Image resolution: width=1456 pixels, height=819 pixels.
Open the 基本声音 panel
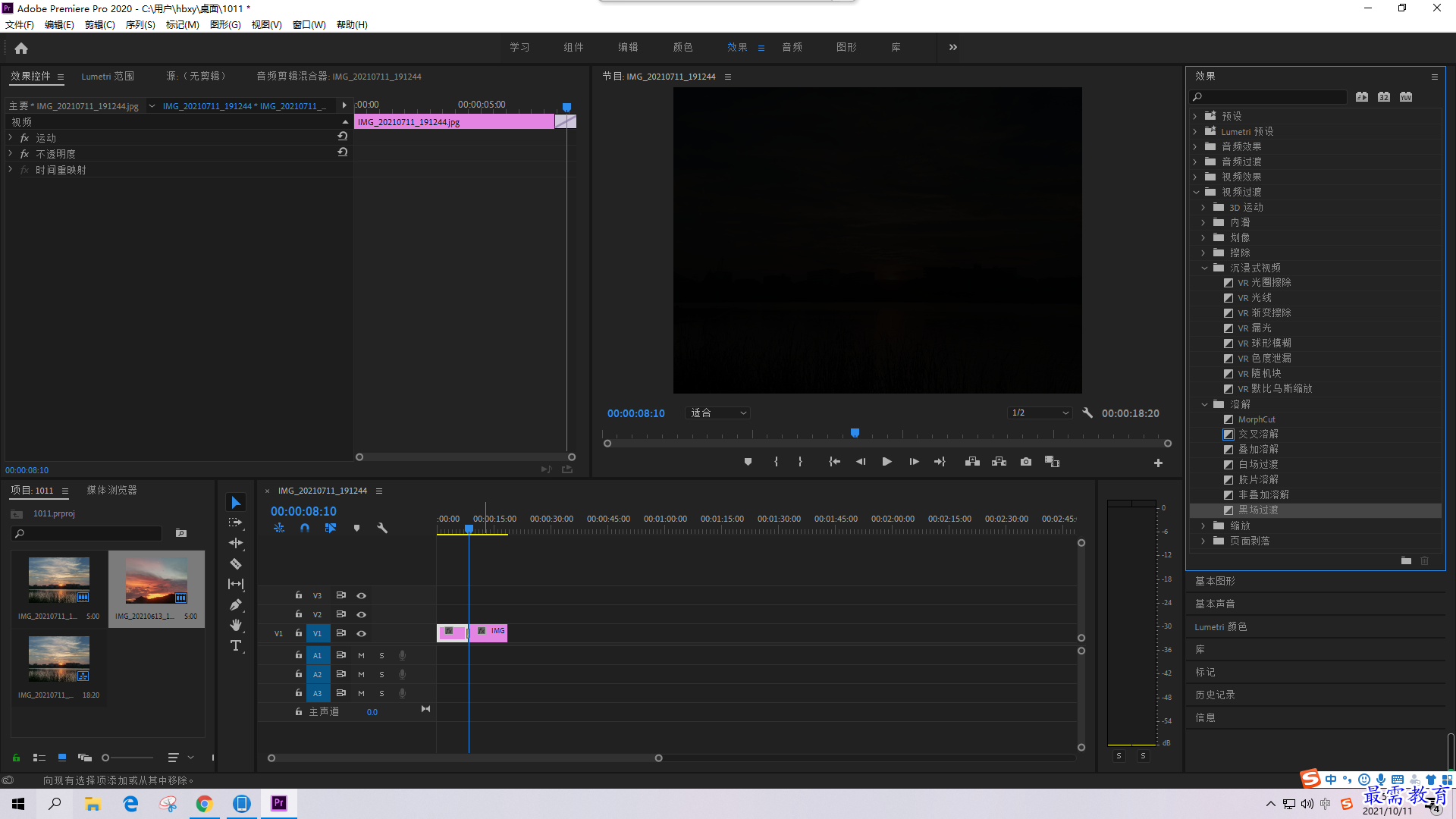click(1215, 604)
